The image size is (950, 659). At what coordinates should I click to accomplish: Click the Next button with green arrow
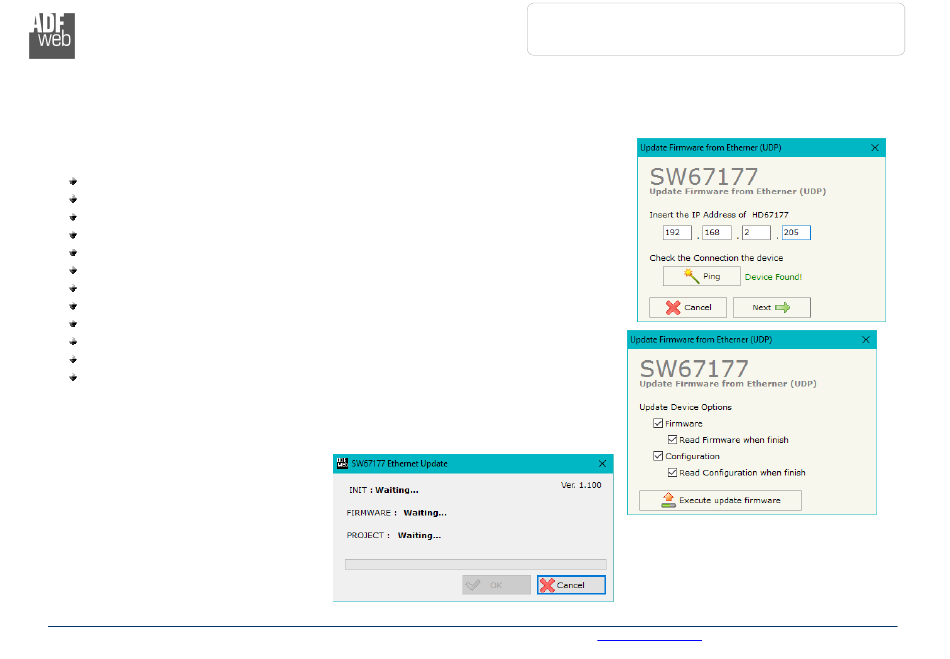771,307
